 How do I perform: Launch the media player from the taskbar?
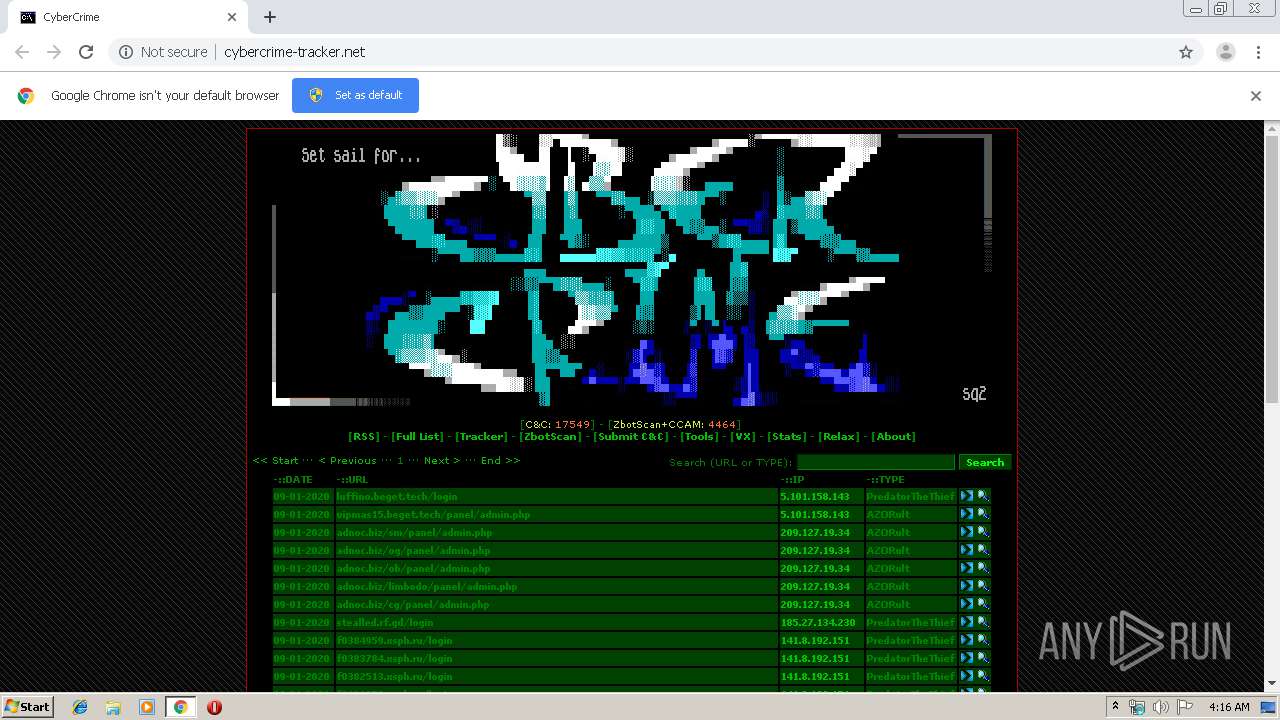coord(147,707)
